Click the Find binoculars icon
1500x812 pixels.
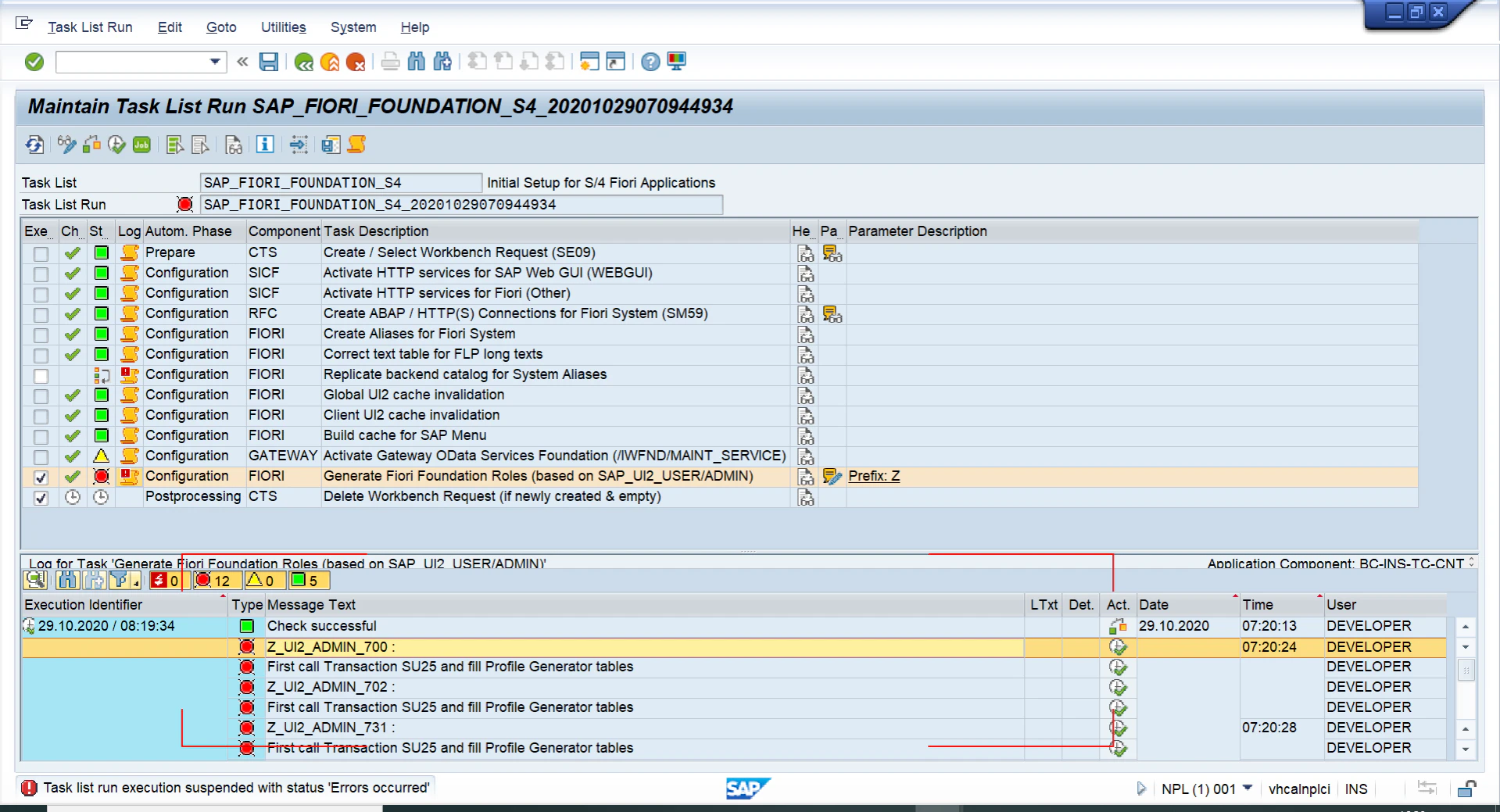click(417, 62)
